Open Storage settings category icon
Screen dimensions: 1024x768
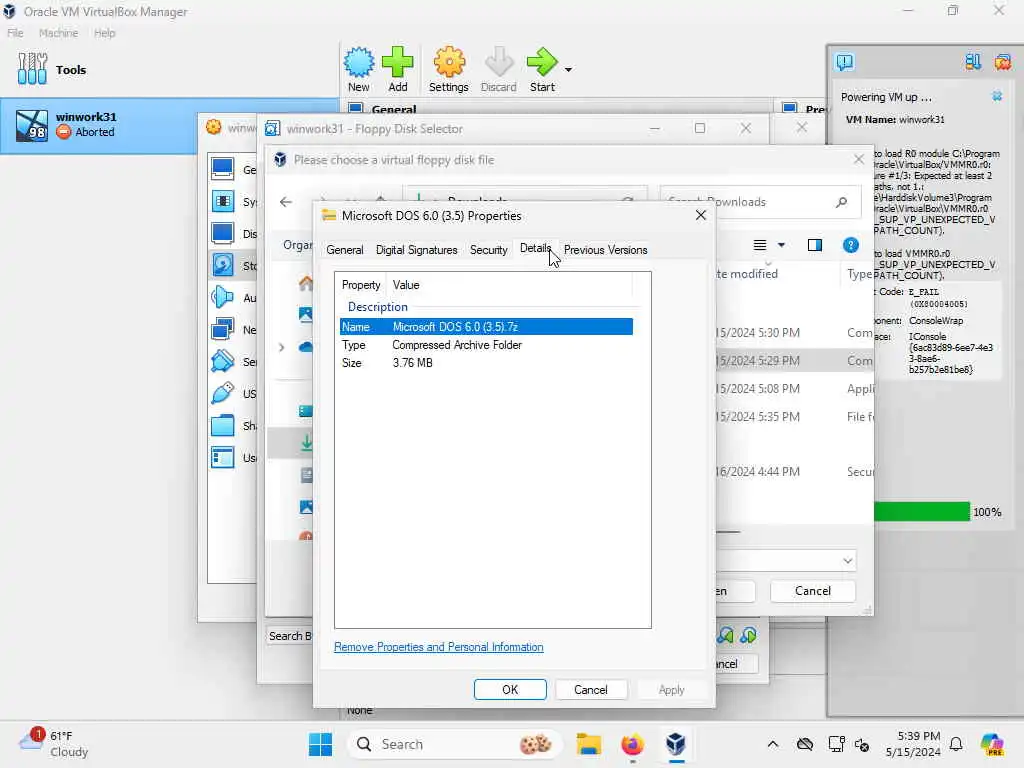(x=223, y=265)
